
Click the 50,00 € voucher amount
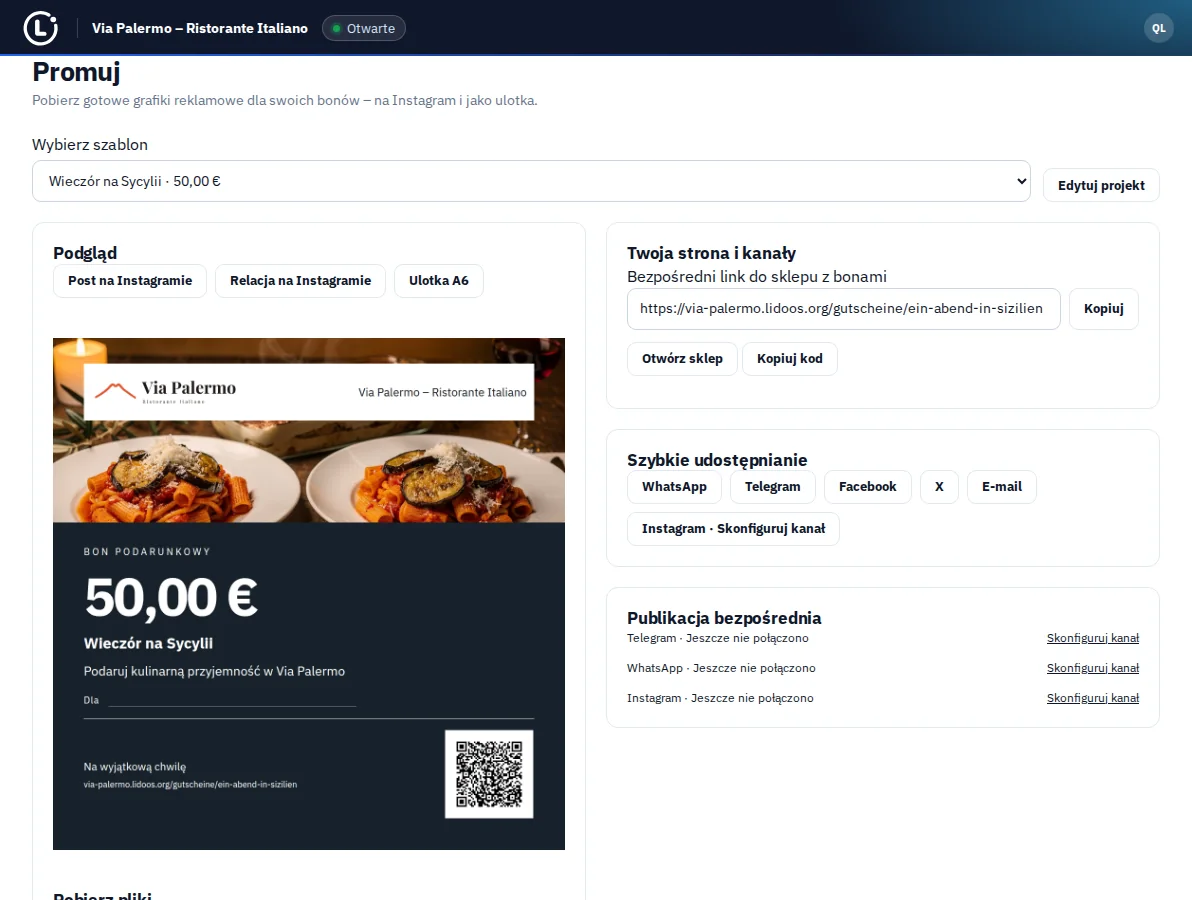pos(171,597)
